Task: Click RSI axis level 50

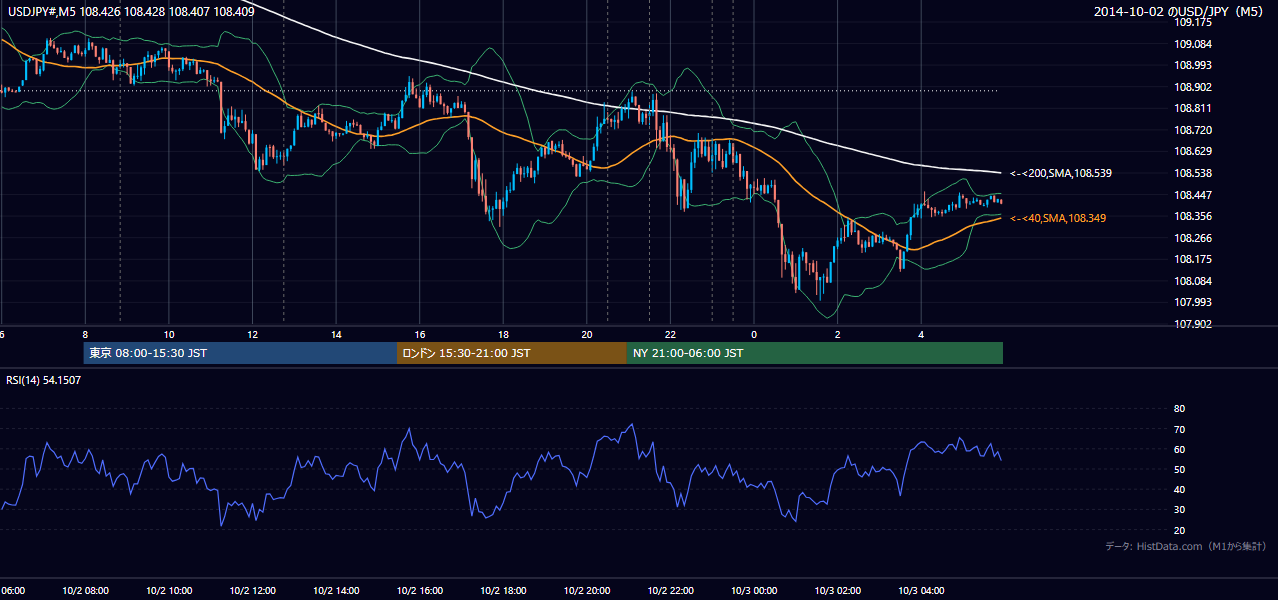Action: pyautogui.click(x=1179, y=469)
